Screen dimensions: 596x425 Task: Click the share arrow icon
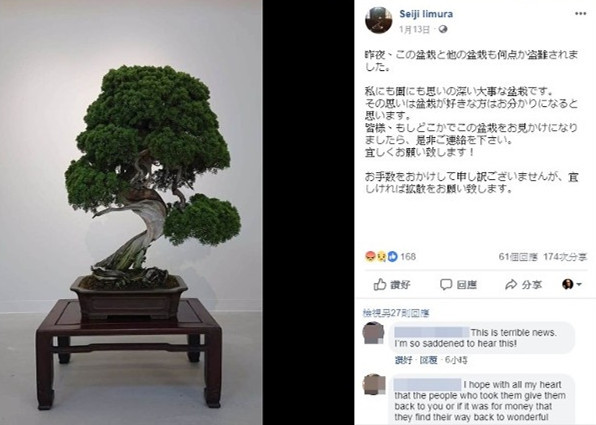click(x=511, y=284)
